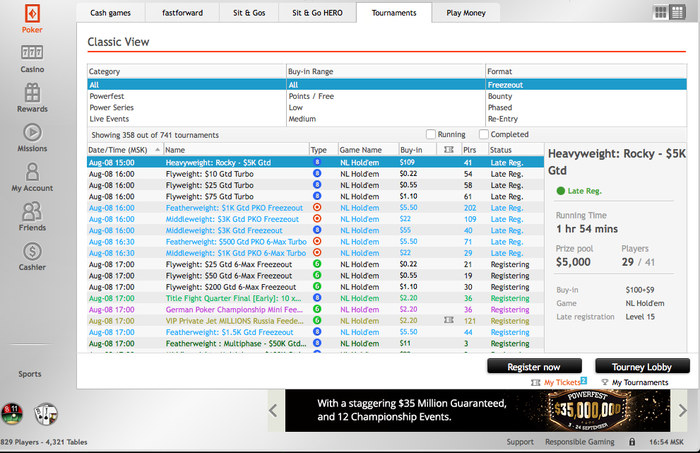The image size is (700, 453).
Task: Show previous promotional banner
Action: tap(273, 410)
